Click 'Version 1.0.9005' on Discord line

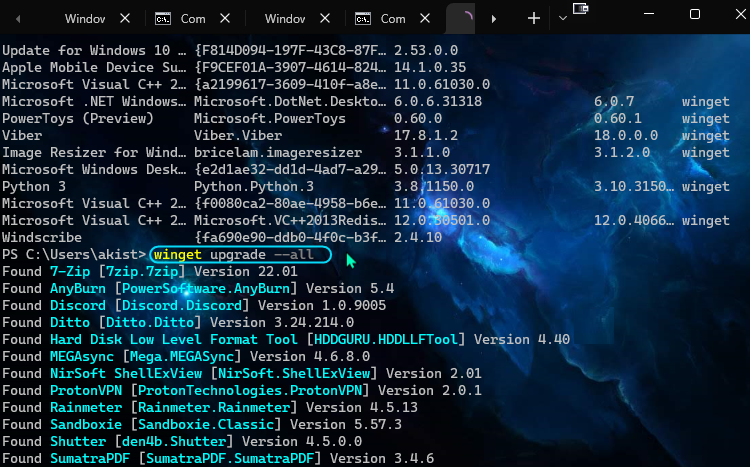point(322,305)
